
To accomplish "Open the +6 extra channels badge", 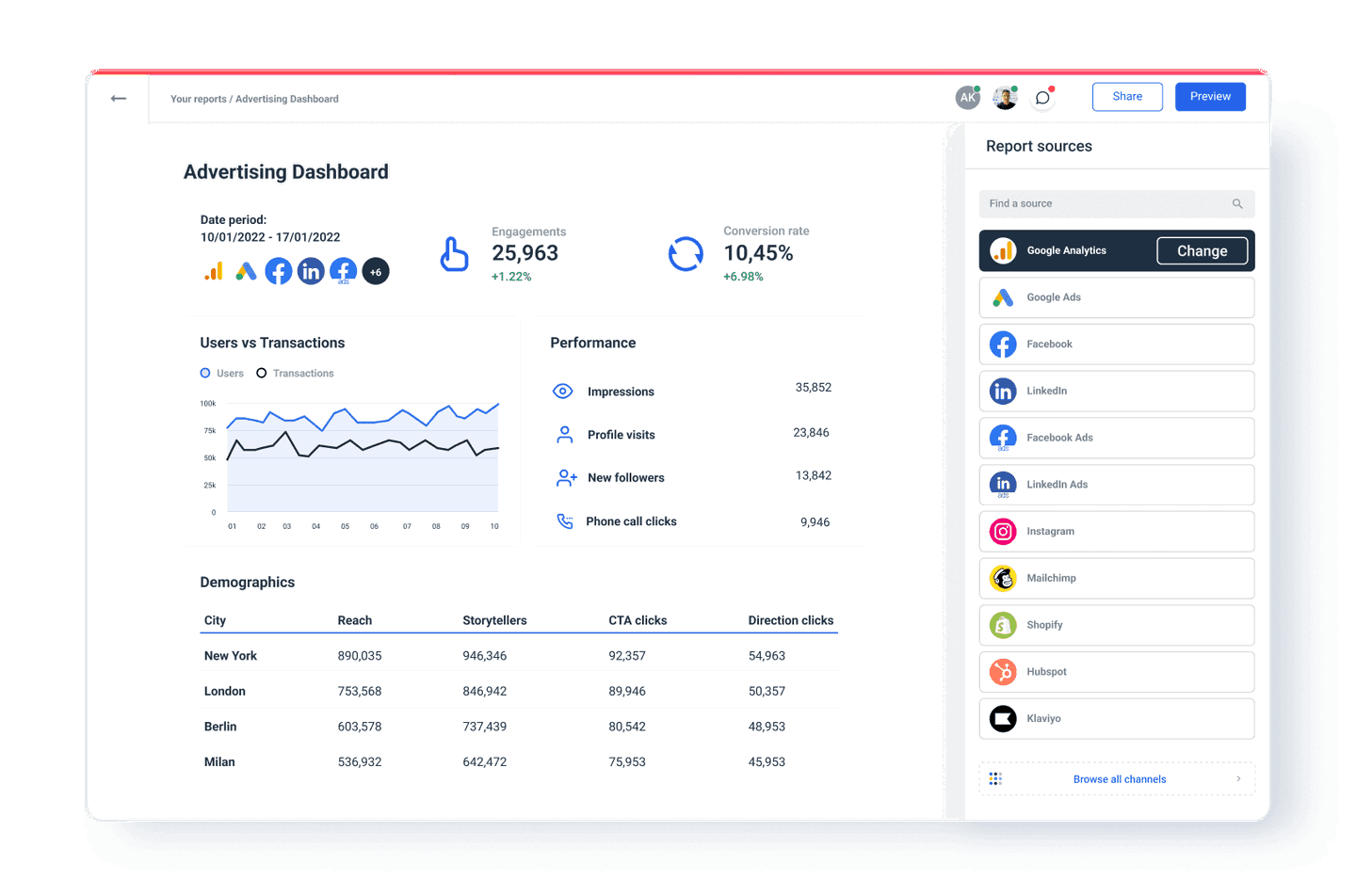I will point(376,271).
